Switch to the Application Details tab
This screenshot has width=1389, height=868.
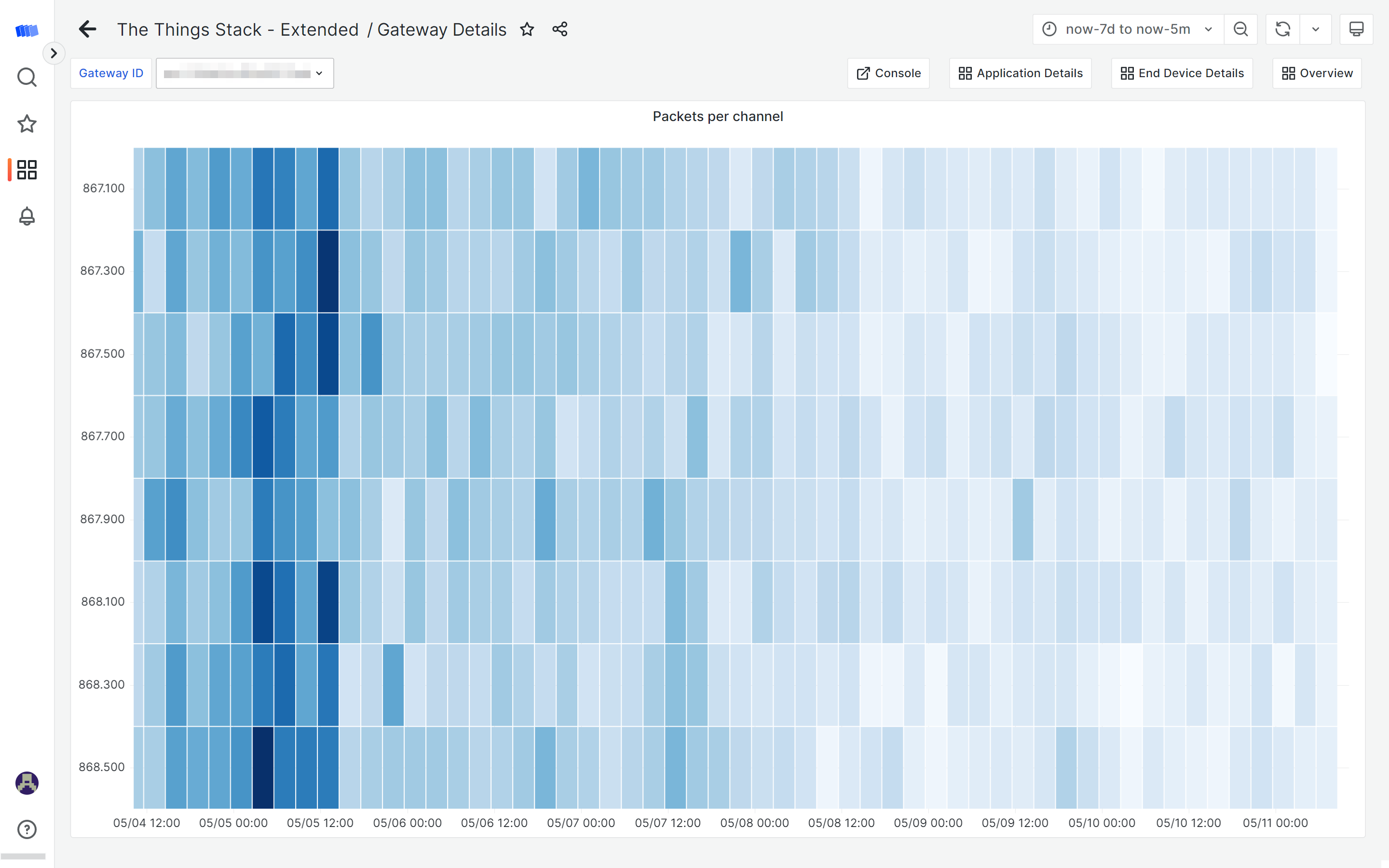coord(1020,72)
